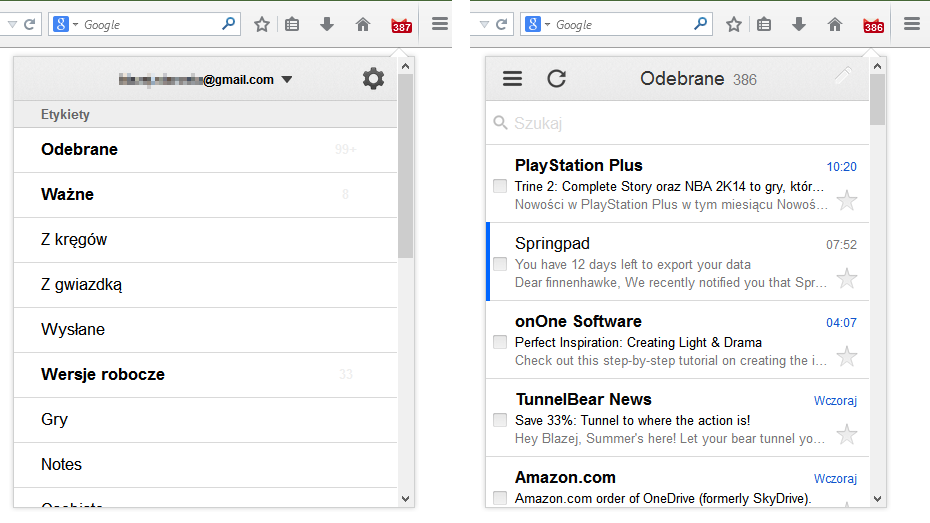Screen dimensions: 930x523
Task: Open Gmail settings gear in left panel
Action: pos(373,79)
